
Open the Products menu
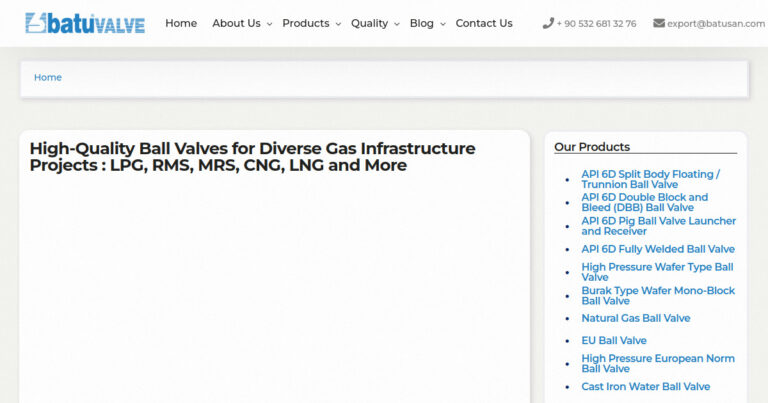pyautogui.click(x=306, y=23)
